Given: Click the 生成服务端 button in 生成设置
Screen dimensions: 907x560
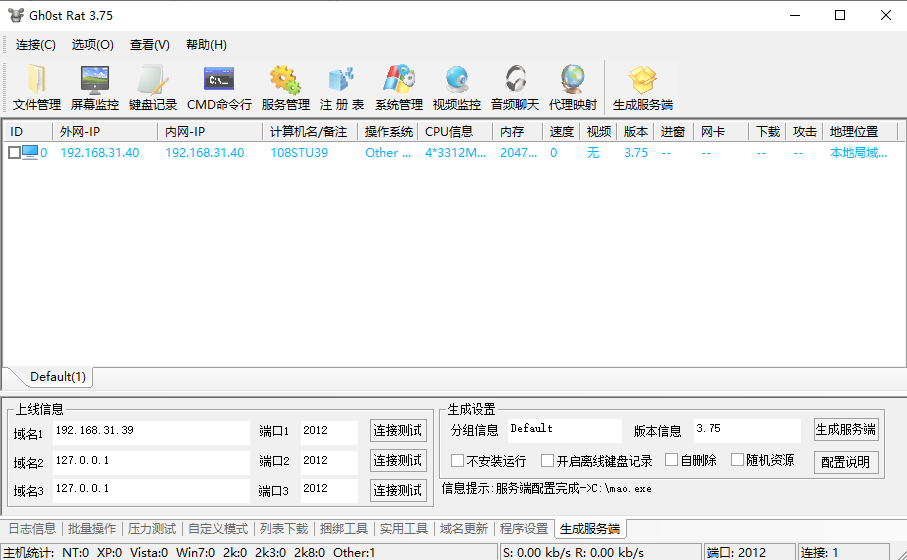Looking at the screenshot, I should (846, 430).
